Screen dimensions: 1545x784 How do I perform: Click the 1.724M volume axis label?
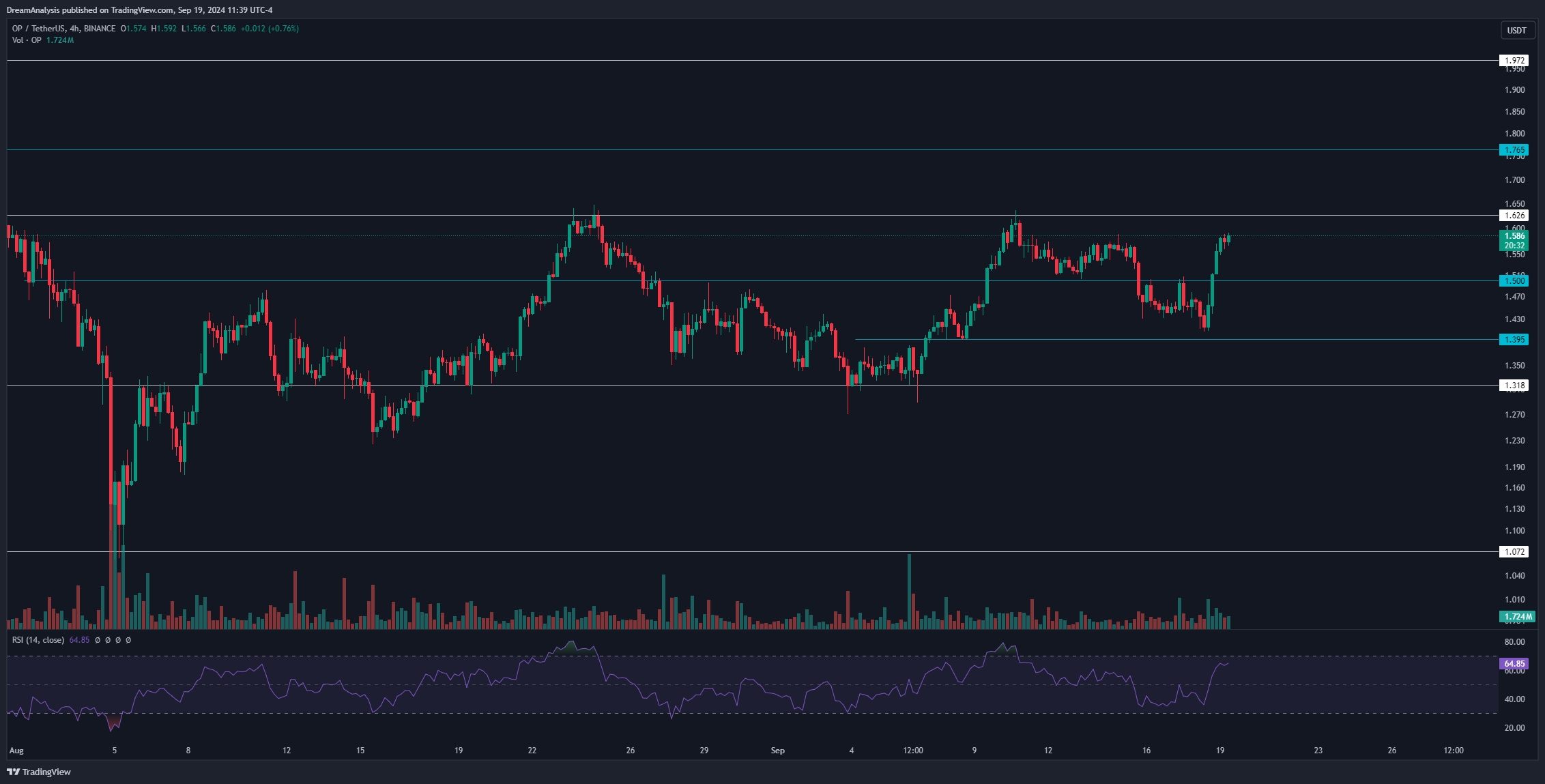click(1517, 617)
